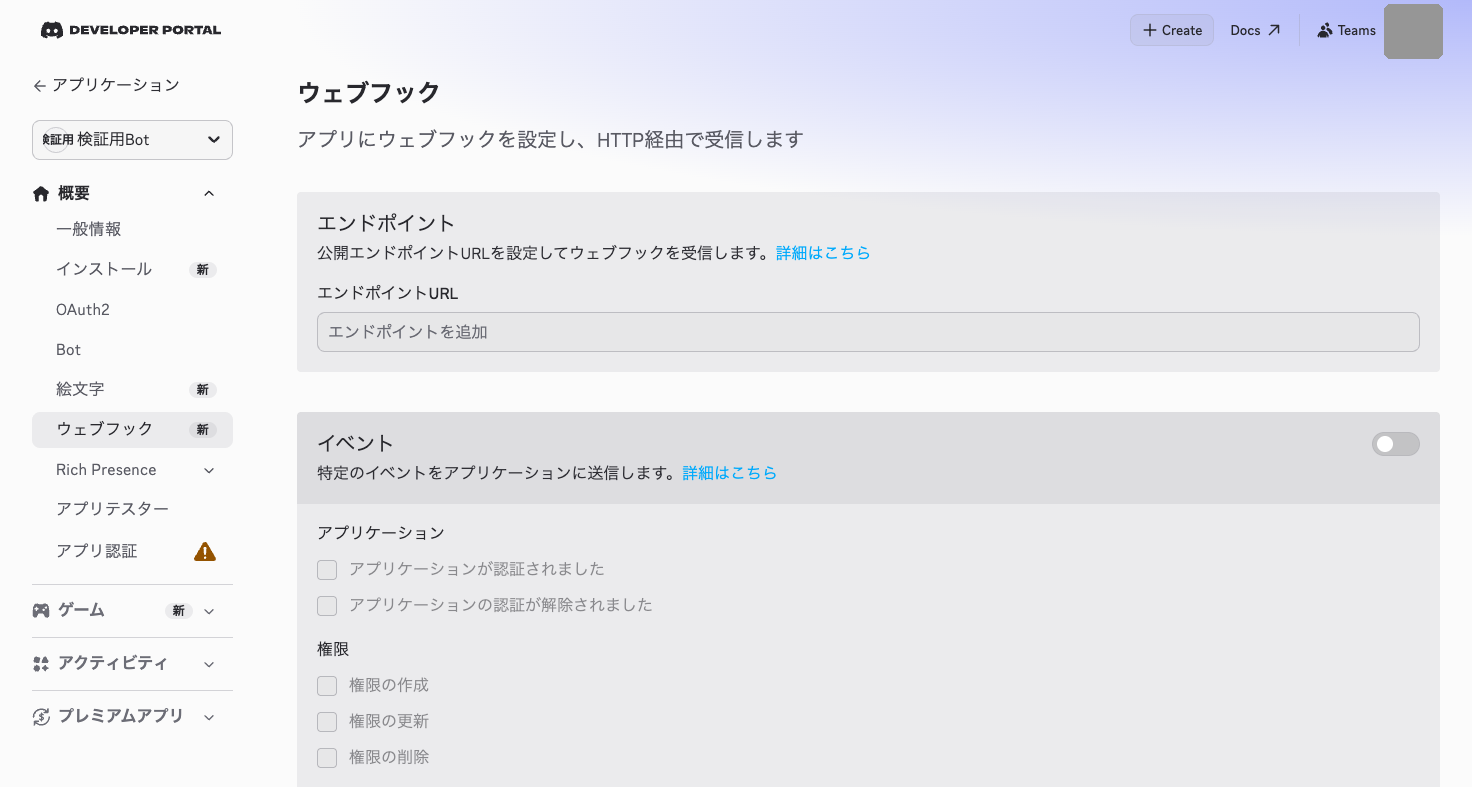Expand the プレミアムアプリ section chevron

pos(209,717)
